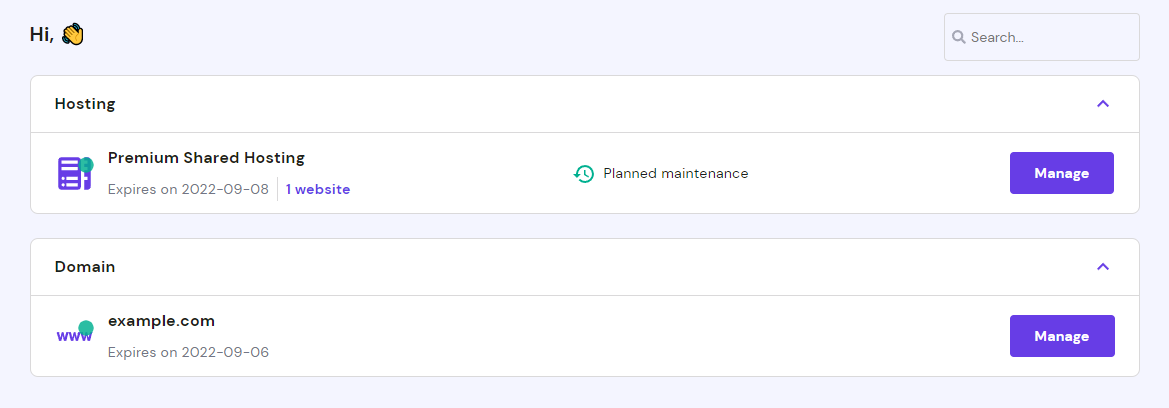Click the waving hand emoji
Viewport: 1169px width, 408px height.
(x=72, y=35)
